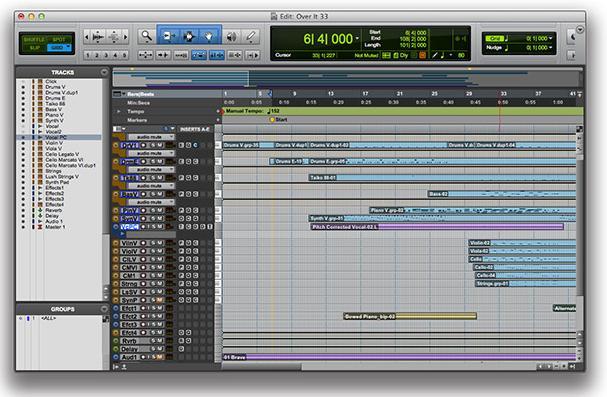This screenshot has height=397, width=607.
Task: Click the session overview universe view
Action: 347,78
